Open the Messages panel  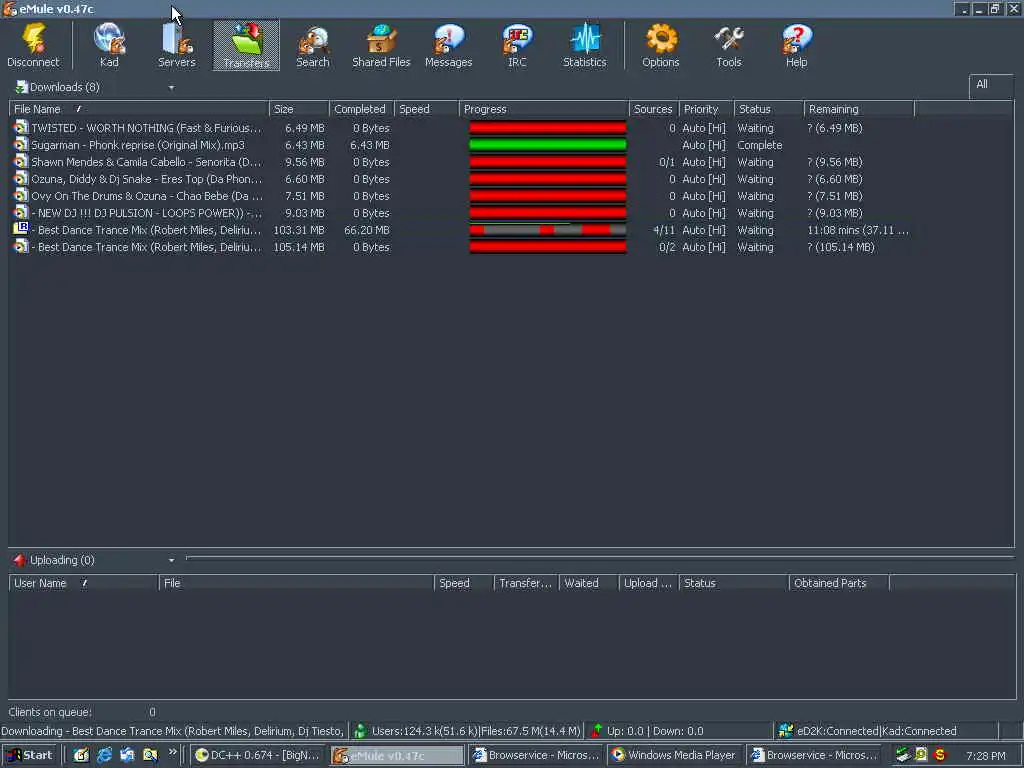pyautogui.click(x=449, y=45)
